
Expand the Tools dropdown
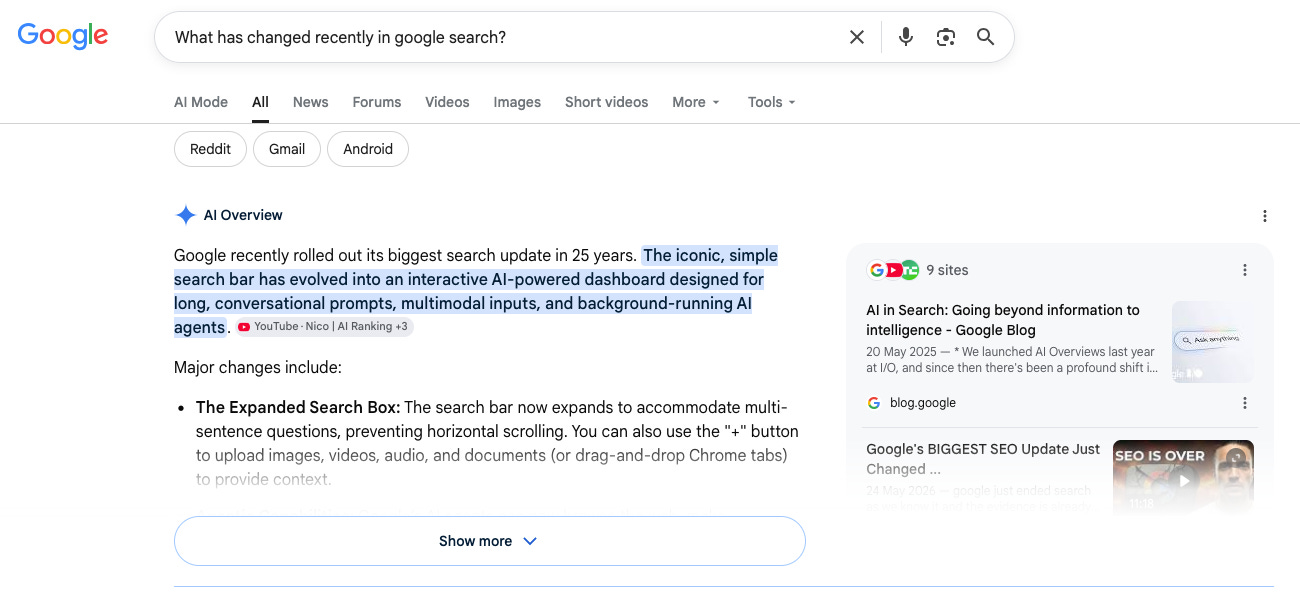pyautogui.click(x=772, y=102)
